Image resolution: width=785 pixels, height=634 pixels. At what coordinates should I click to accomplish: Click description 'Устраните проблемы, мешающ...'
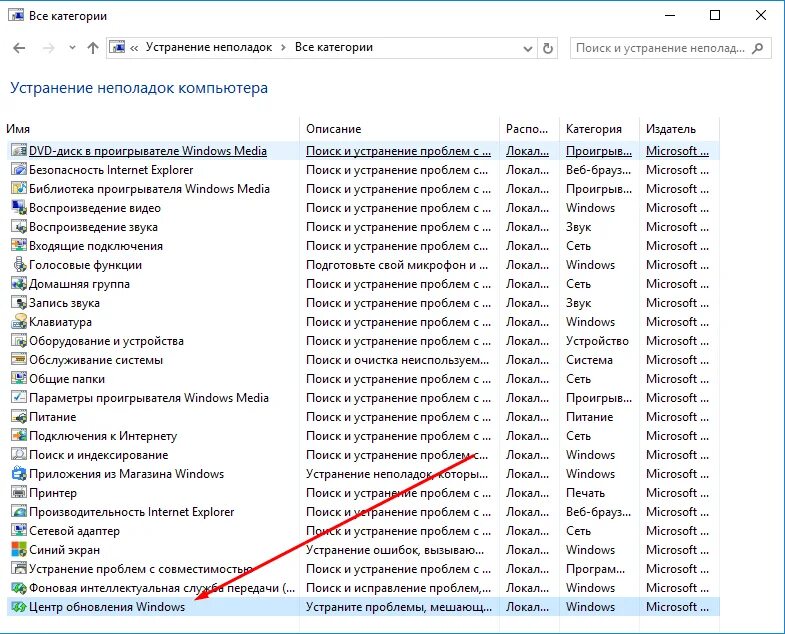pyautogui.click(x=399, y=607)
